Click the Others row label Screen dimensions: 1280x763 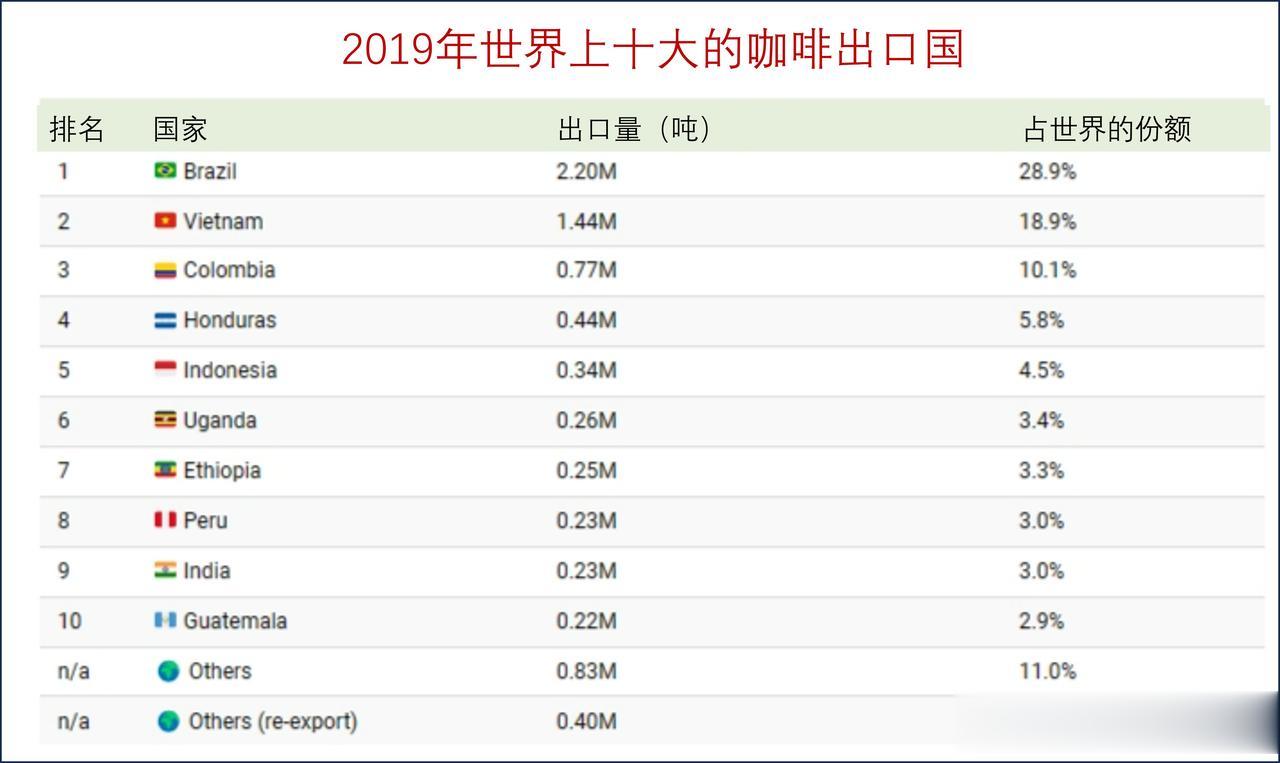click(x=220, y=671)
